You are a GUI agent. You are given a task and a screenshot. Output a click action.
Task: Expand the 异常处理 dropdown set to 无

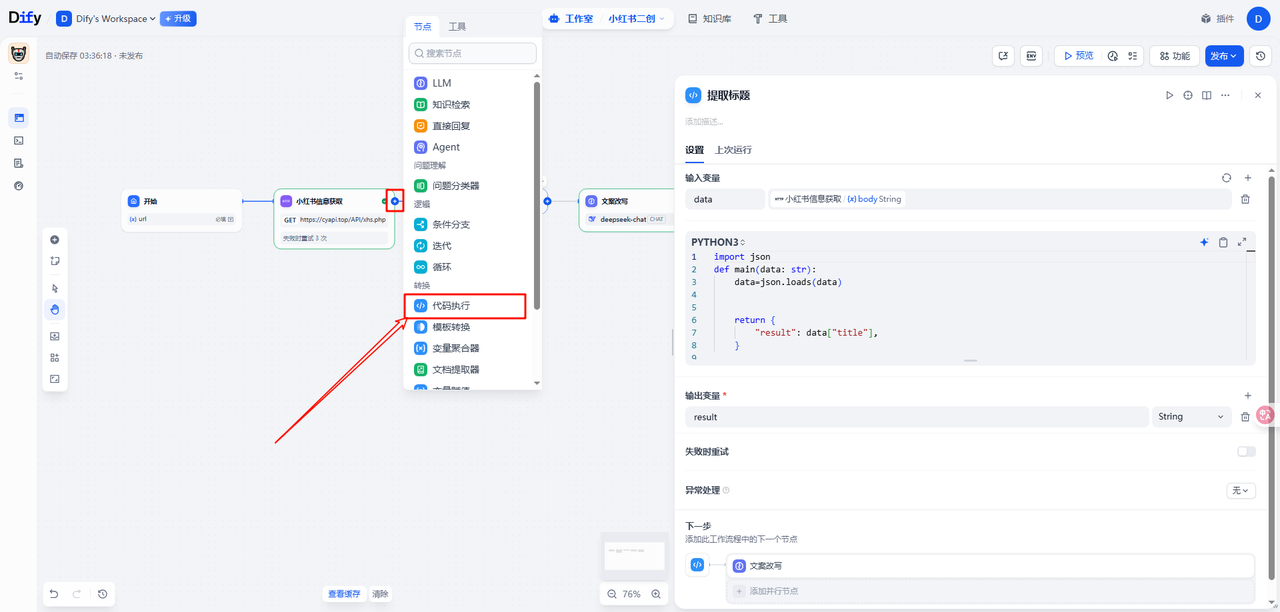(1240, 491)
